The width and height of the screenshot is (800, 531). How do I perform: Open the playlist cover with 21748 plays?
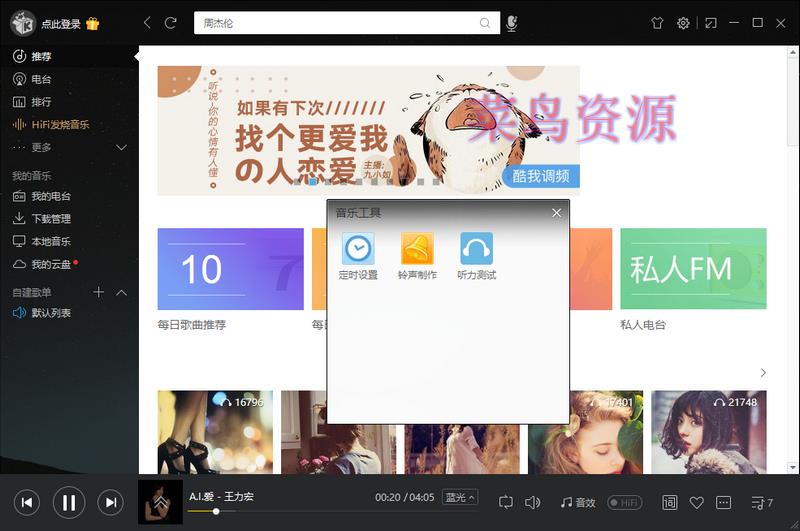(x=709, y=433)
